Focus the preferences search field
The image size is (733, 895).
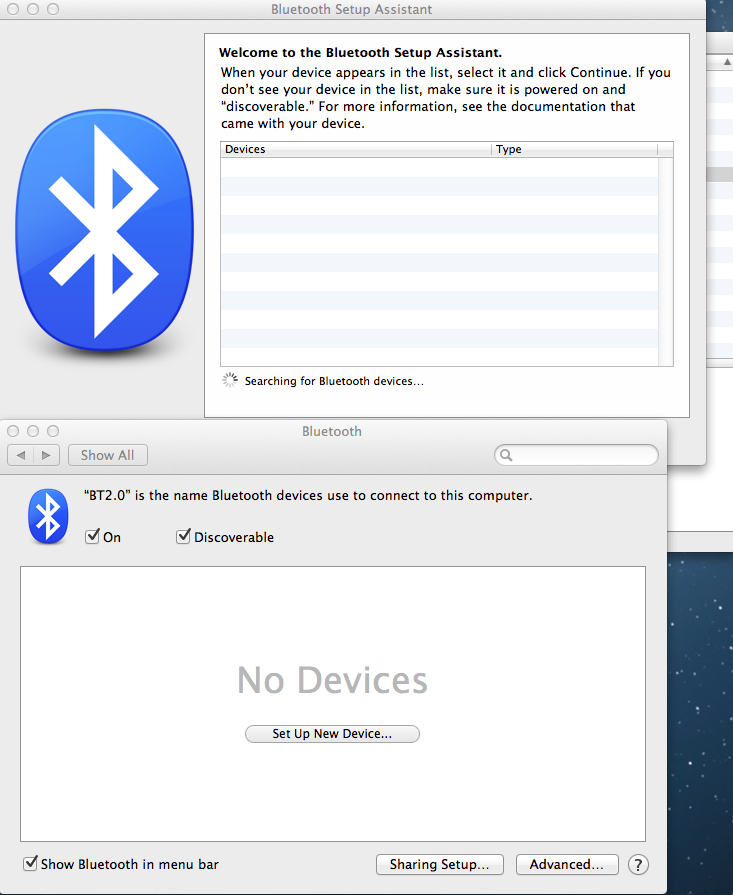tap(576, 455)
